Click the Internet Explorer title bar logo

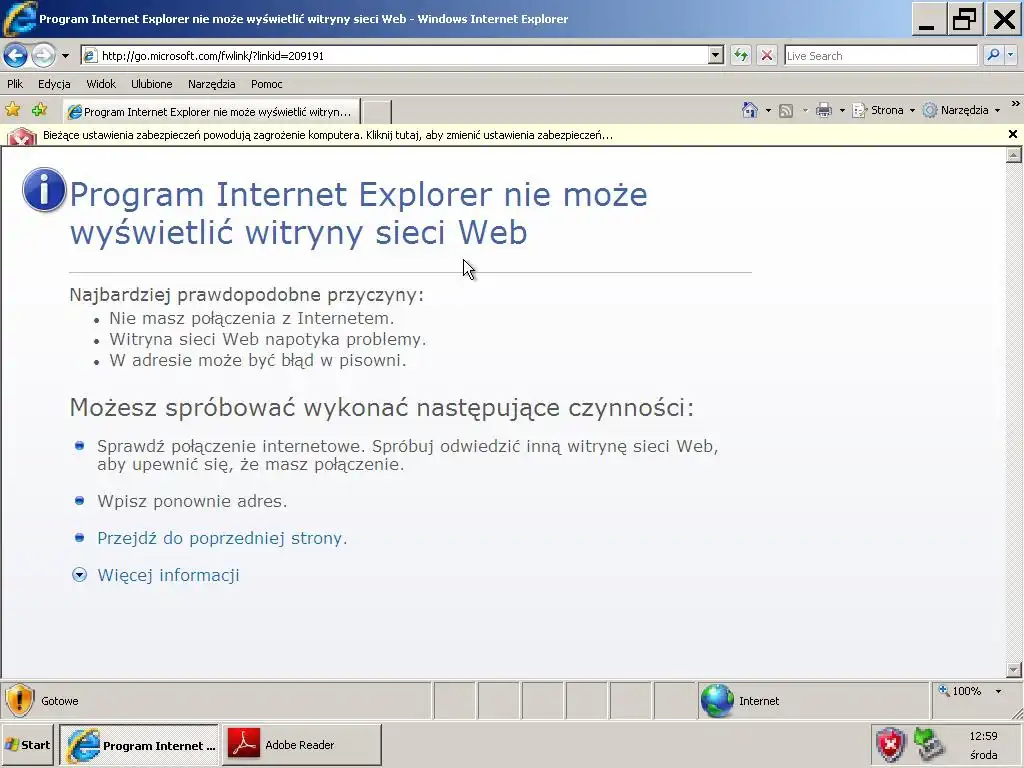(20, 18)
